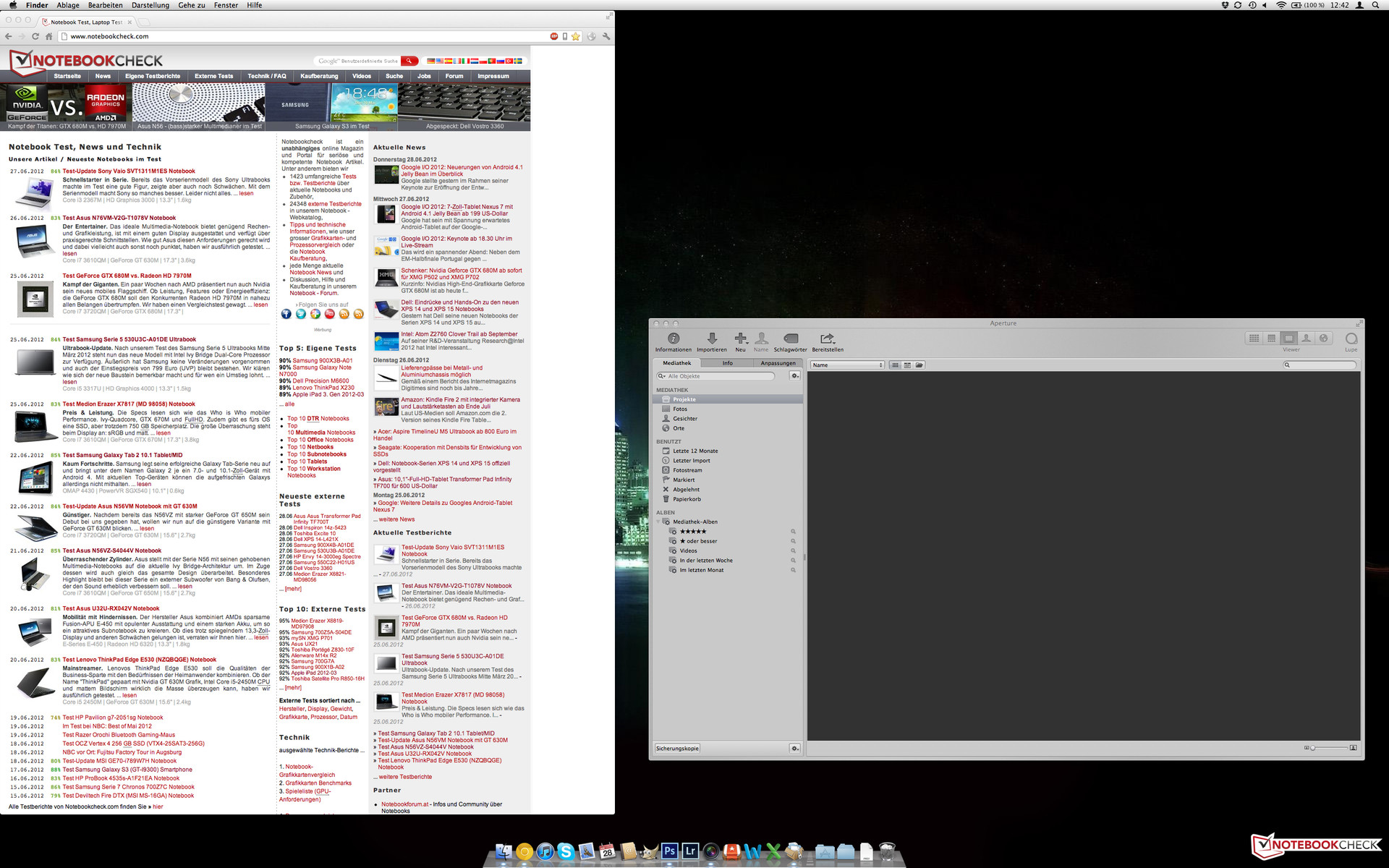Click the Aperture browser search field
Screen dimensions: 1389x868
tap(1320, 365)
